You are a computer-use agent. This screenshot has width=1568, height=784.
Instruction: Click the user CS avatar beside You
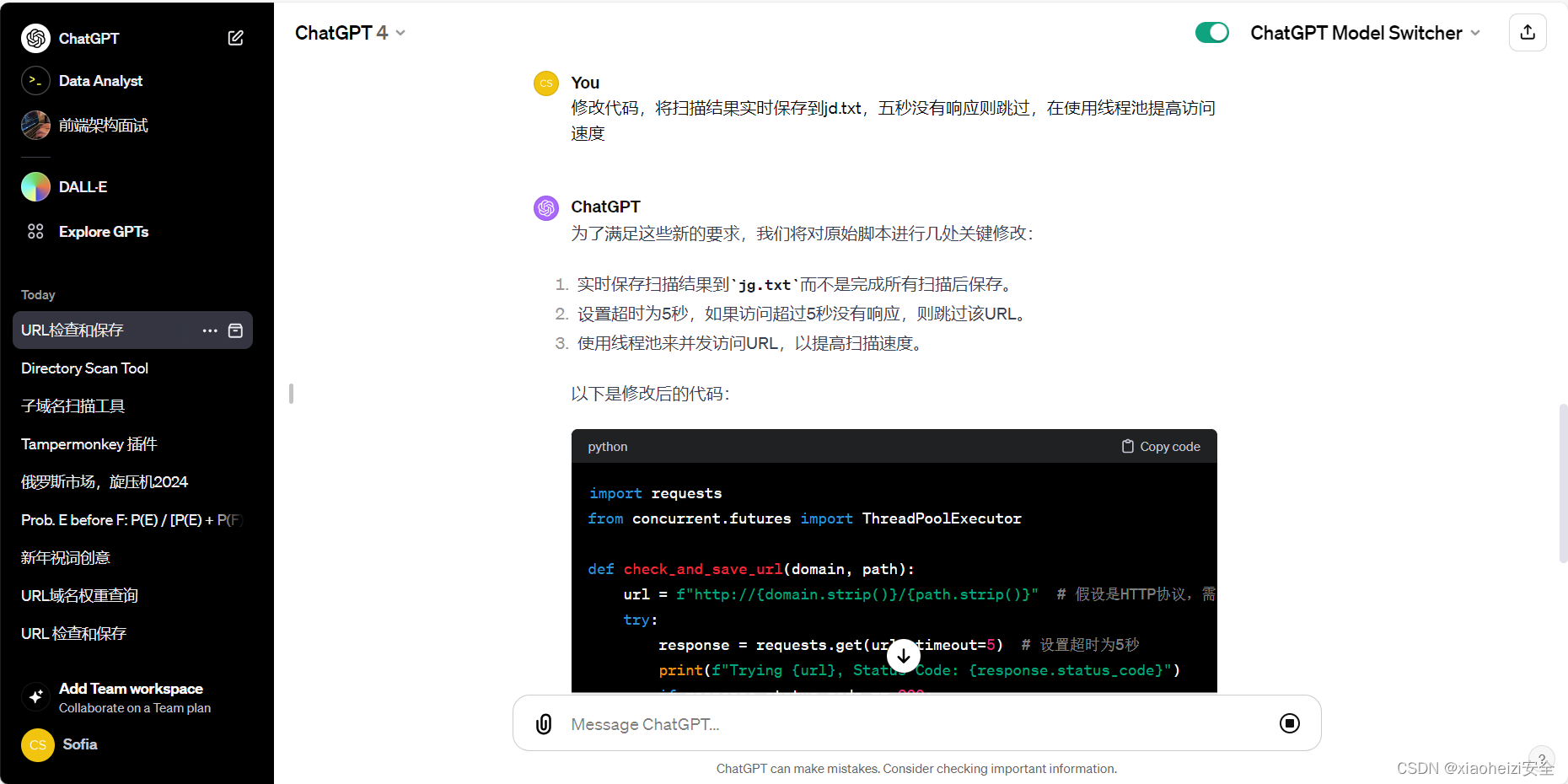point(546,83)
